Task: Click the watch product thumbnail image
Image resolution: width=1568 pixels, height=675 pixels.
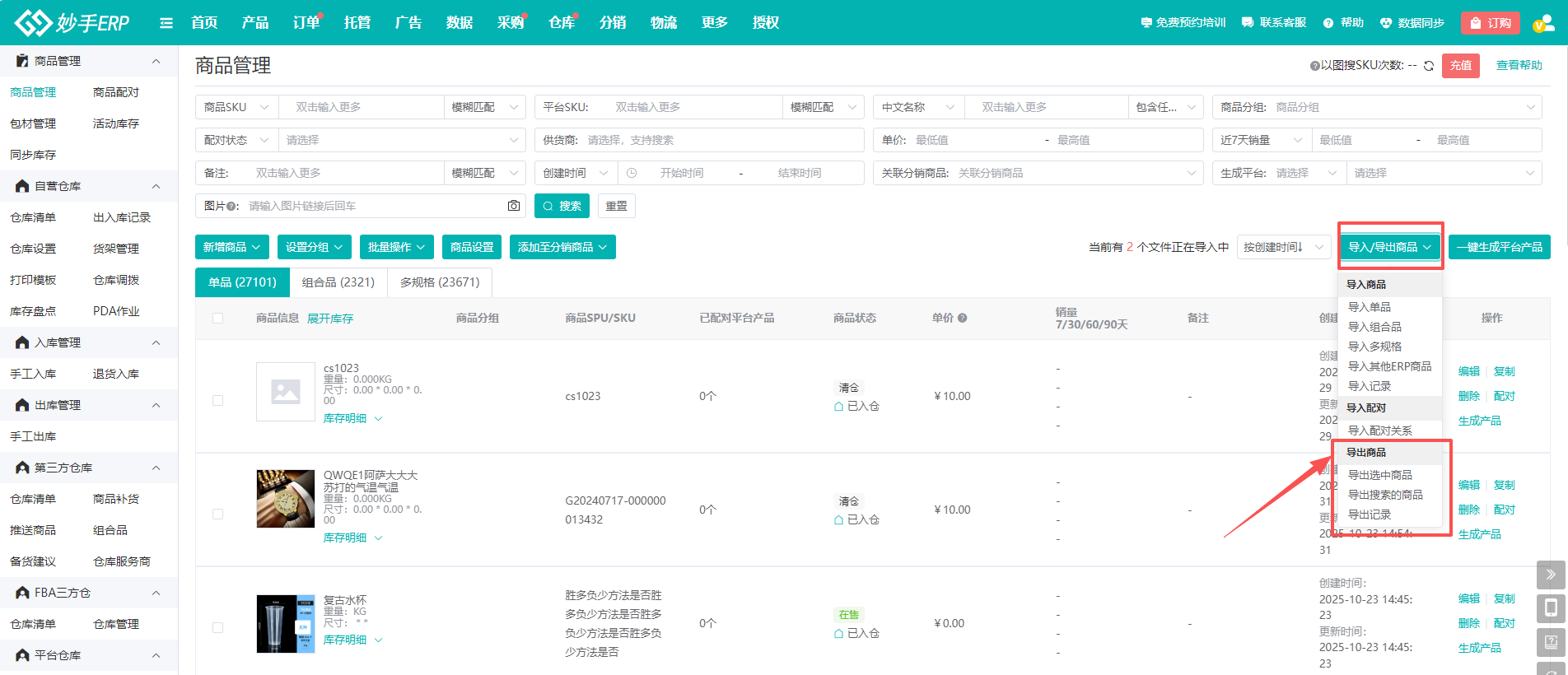Action: coord(285,499)
